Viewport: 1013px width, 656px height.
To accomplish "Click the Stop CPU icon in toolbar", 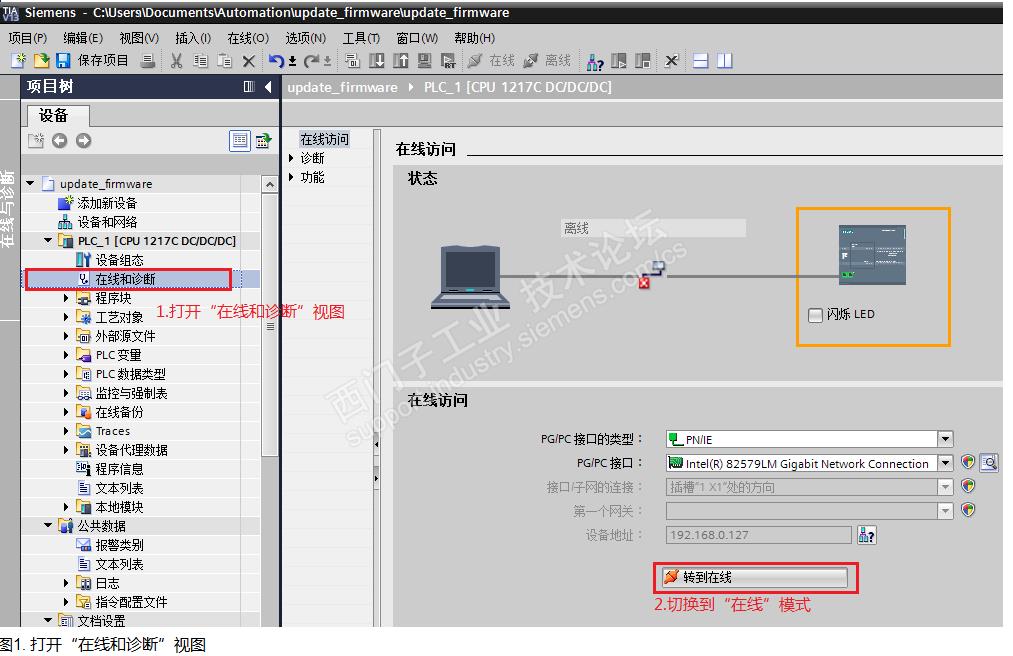I will pos(642,61).
